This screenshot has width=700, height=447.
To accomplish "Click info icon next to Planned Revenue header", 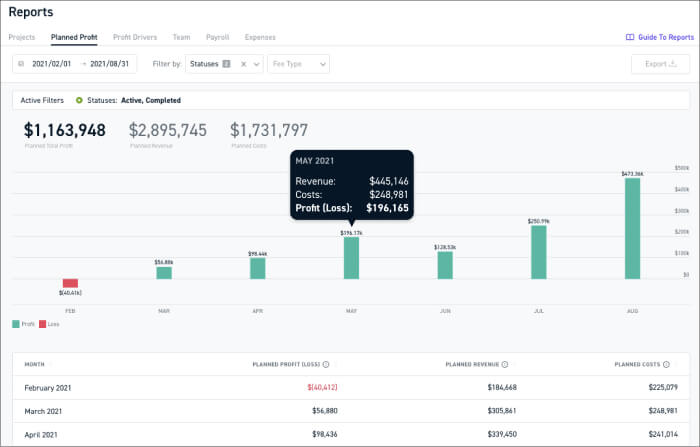I will coord(505,365).
